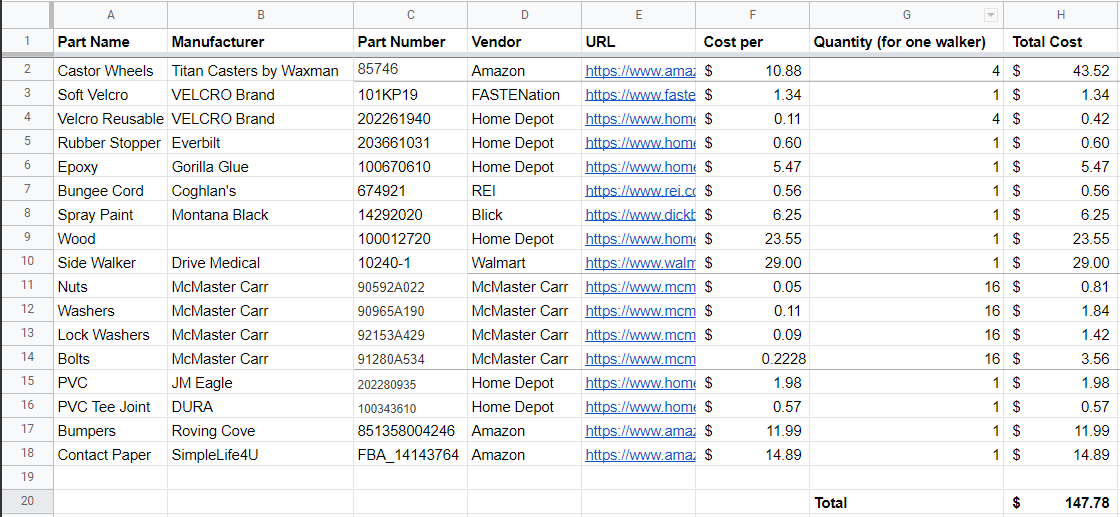The height and width of the screenshot is (517, 1120).
Task: Click the part number 851358004246 cell
Action: pos(410,431)
